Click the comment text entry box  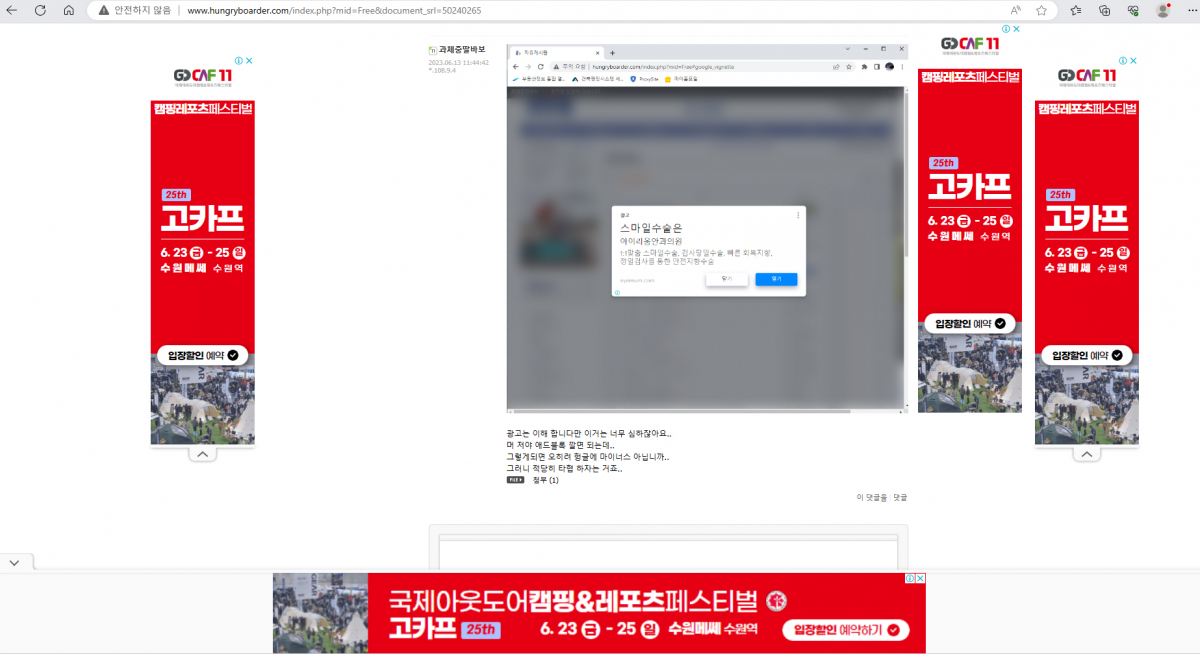pos(668,553)
